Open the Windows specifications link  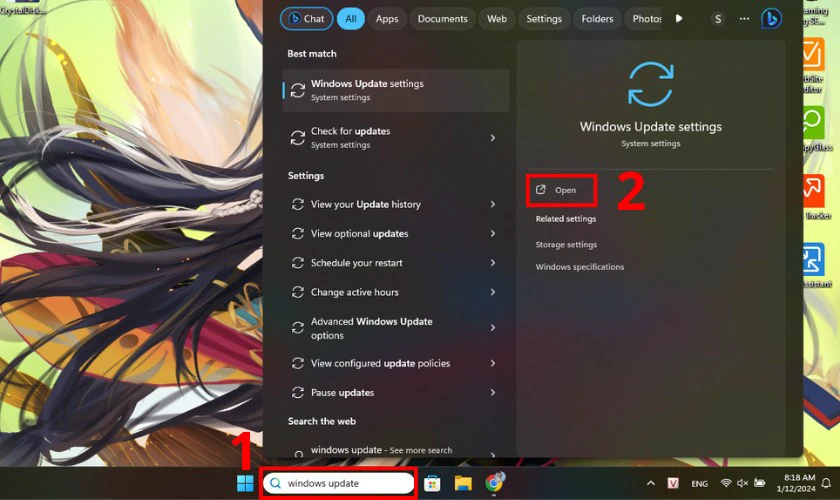click(580, 267)
